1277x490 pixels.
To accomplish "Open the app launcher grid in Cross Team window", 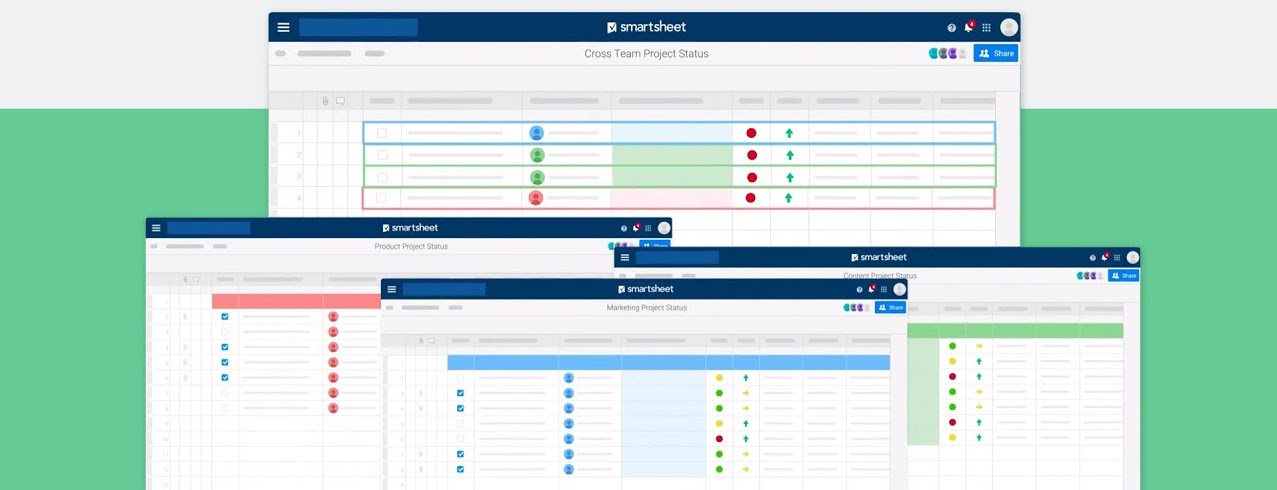I will point(986,28).
